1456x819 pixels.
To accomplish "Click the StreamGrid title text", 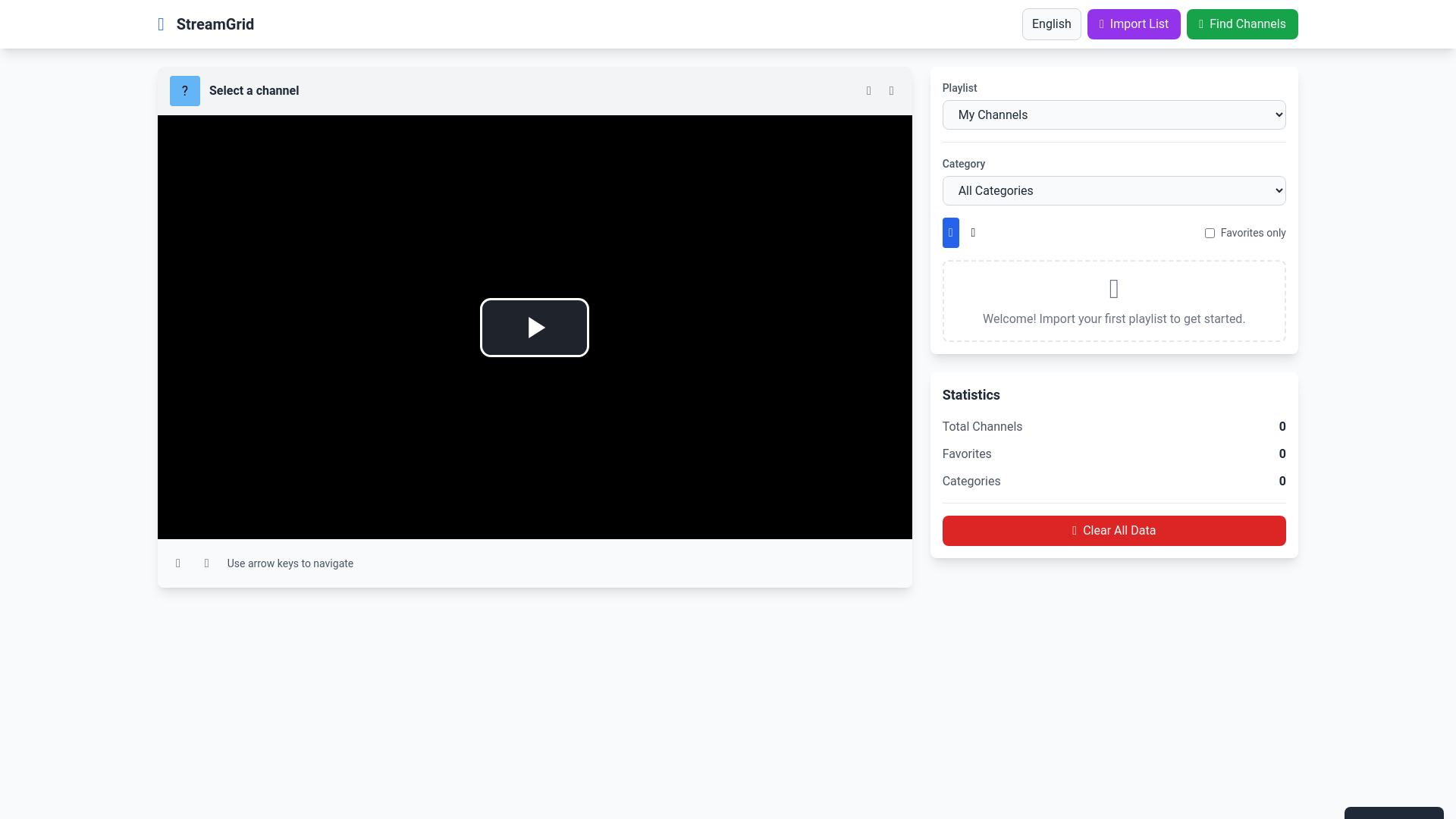I will point(215,24).
